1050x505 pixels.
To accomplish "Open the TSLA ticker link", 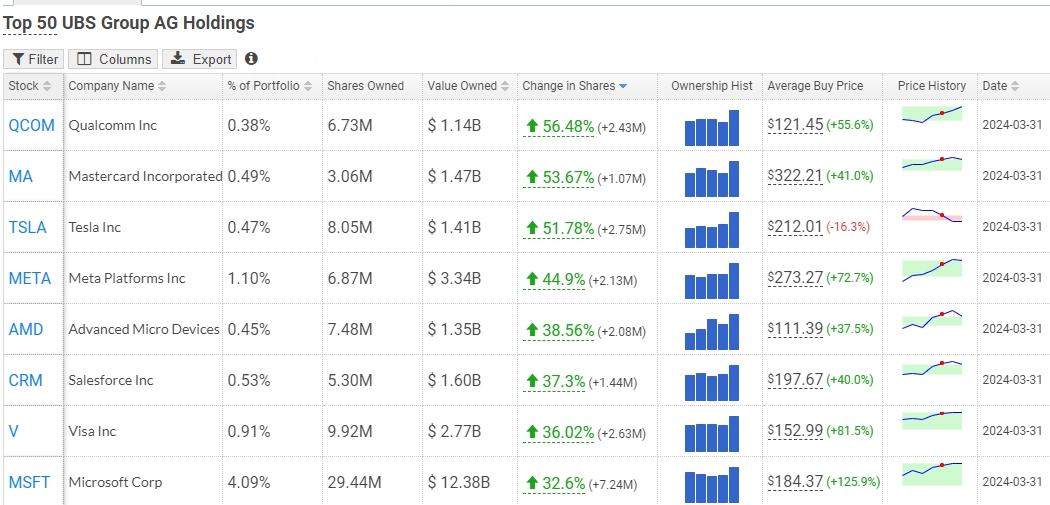I will coord(27,227).
